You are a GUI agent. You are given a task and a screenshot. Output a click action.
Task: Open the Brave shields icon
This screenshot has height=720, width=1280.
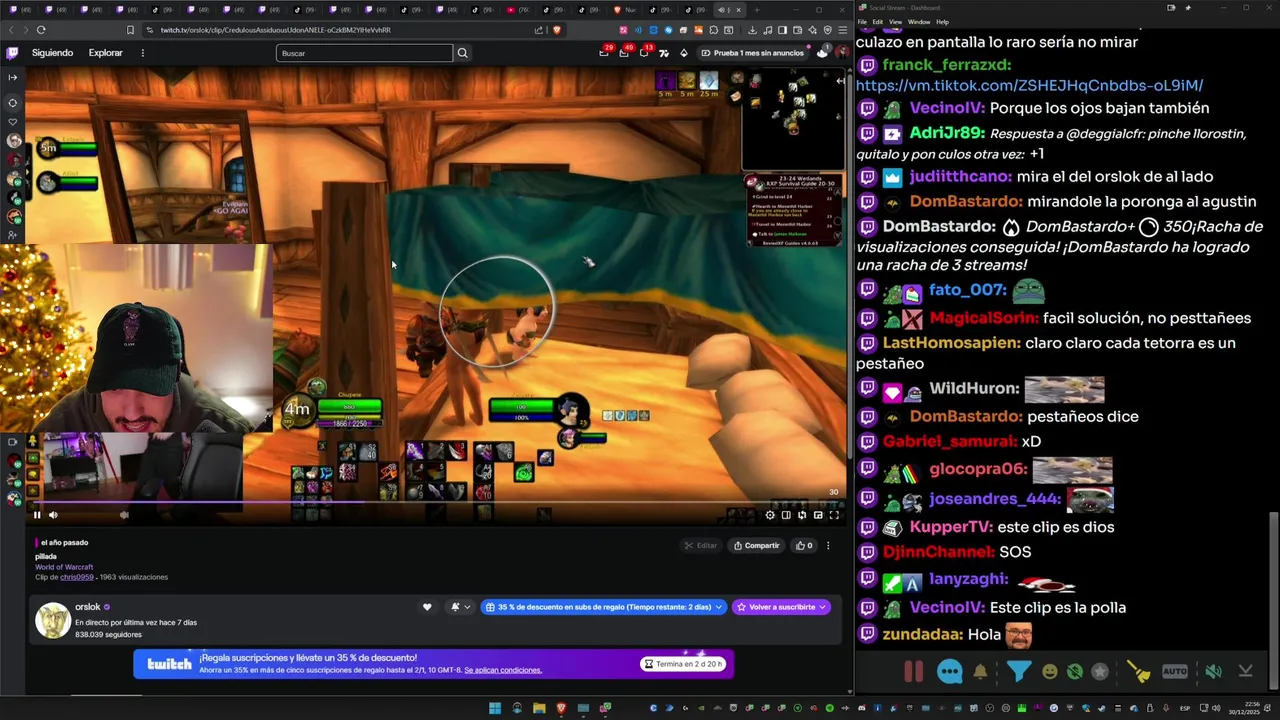point(557,30)
